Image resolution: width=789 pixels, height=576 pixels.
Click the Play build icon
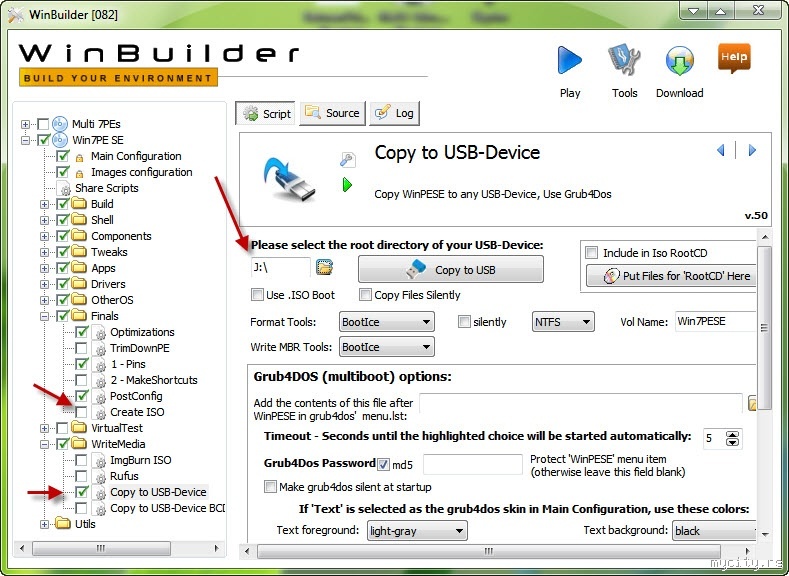coord(570,60)
